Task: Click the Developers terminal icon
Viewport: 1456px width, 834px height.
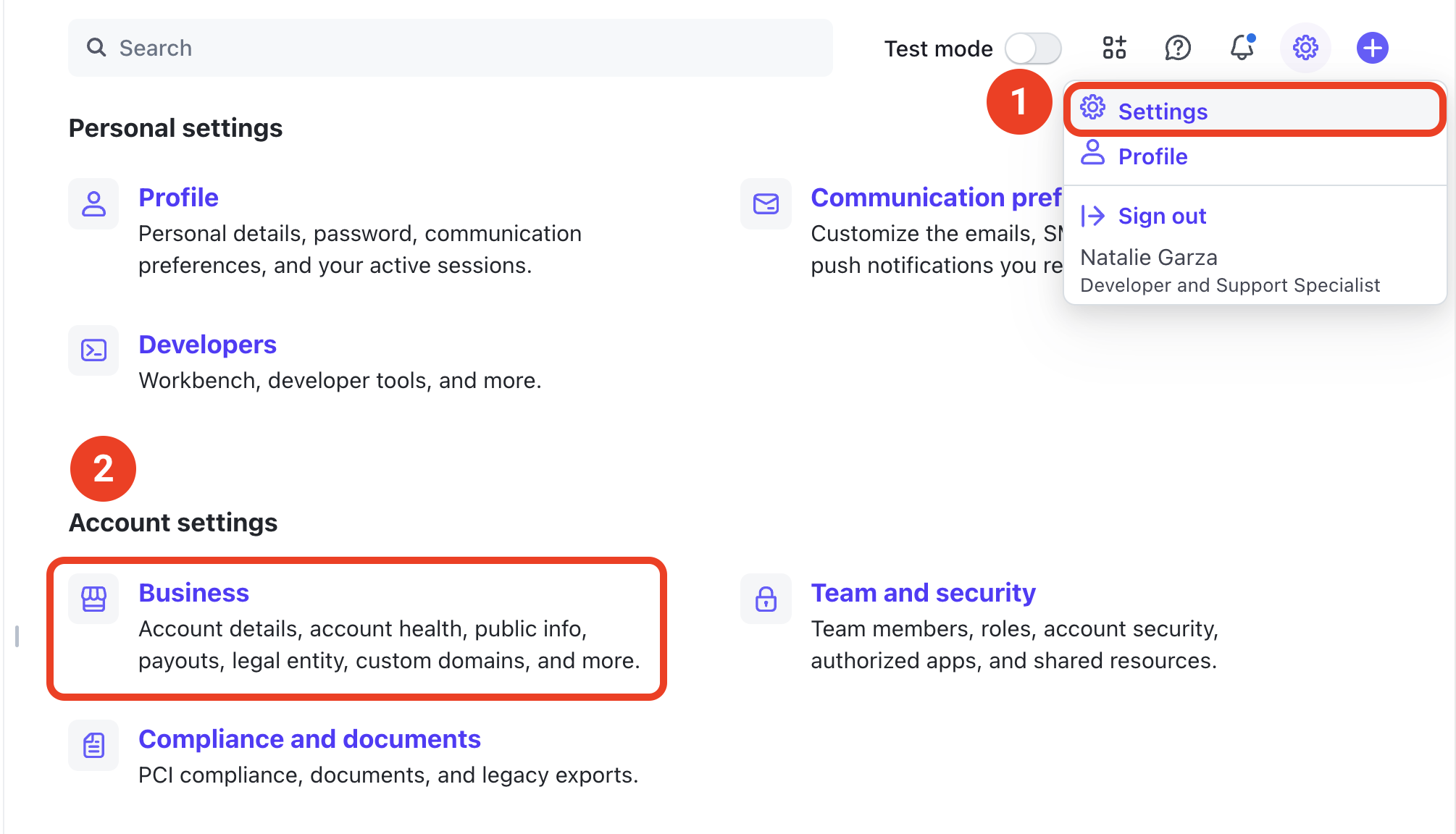Action: [x=93, y=350]
